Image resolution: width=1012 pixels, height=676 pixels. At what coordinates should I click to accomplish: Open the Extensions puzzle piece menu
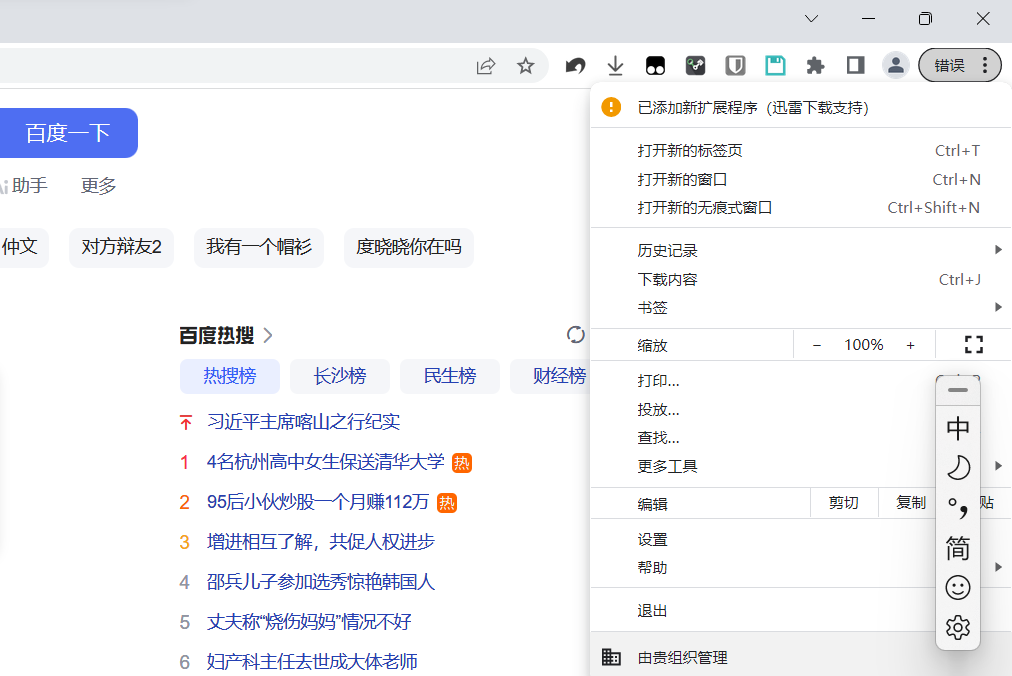815,66
